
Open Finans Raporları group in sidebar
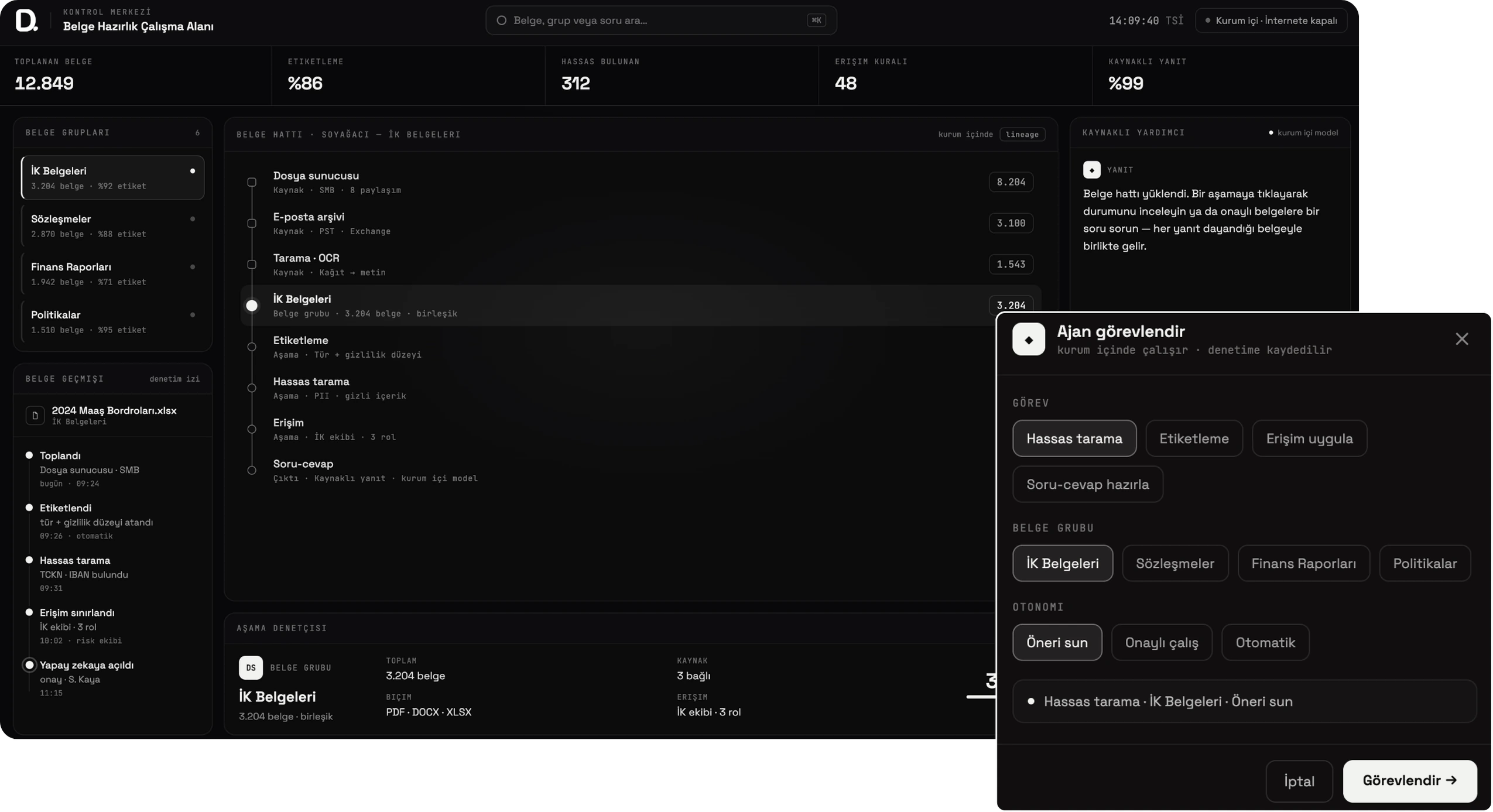112,273
